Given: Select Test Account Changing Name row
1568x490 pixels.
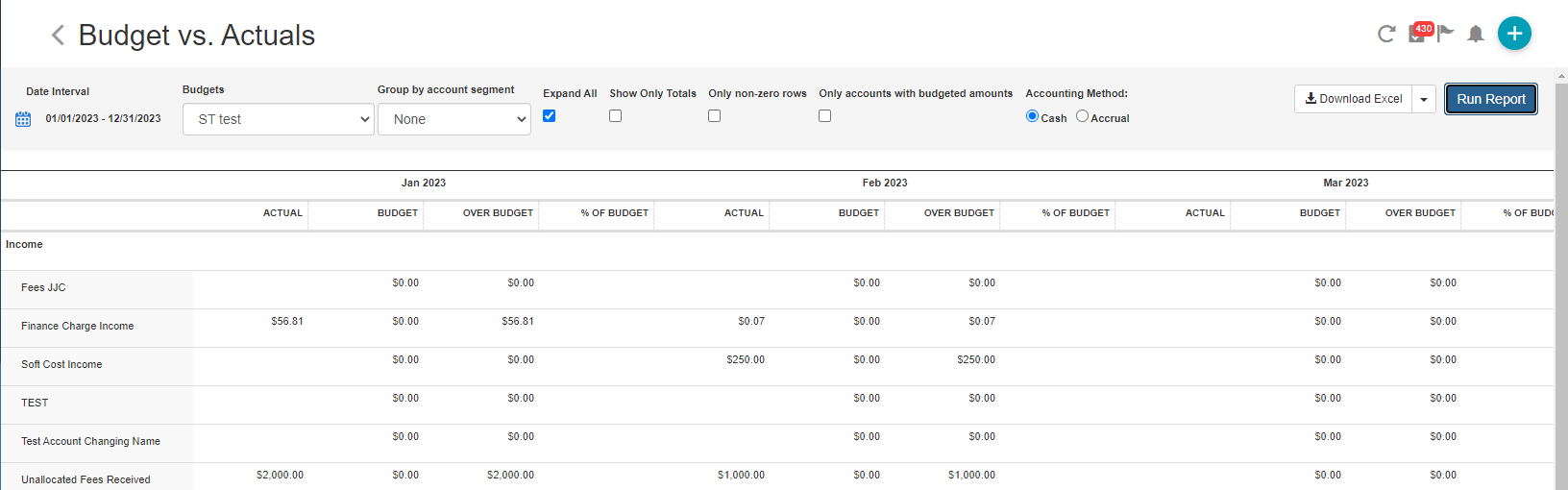Looking at the screenshot, I should [x=91, y=441].
